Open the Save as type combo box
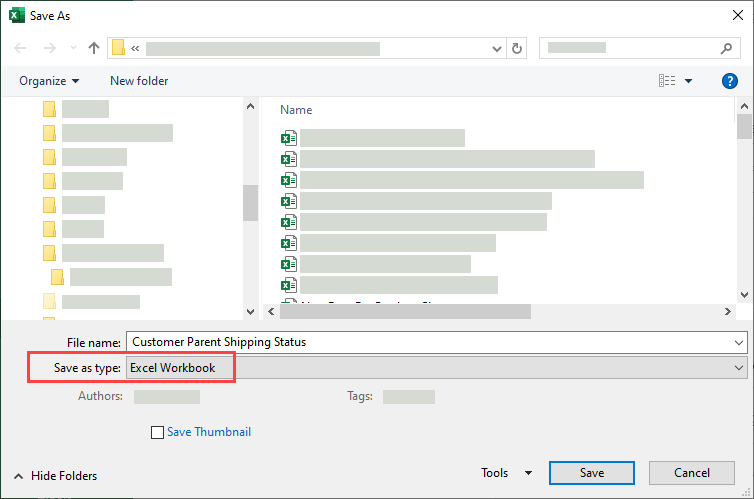The image size is (754, 499). click(x=437, y=368)
